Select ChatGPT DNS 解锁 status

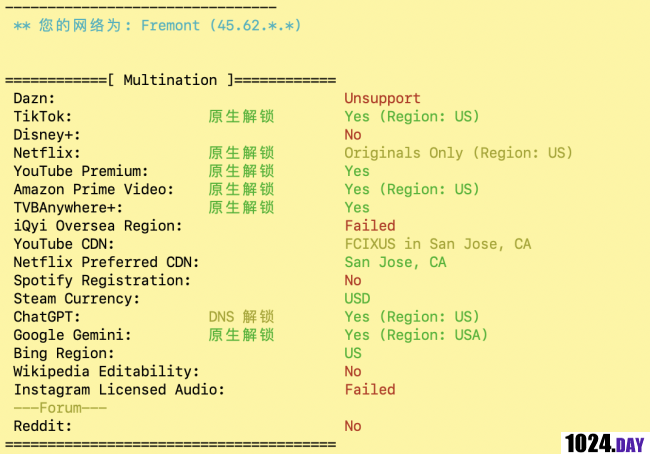[x=241, y=317]
